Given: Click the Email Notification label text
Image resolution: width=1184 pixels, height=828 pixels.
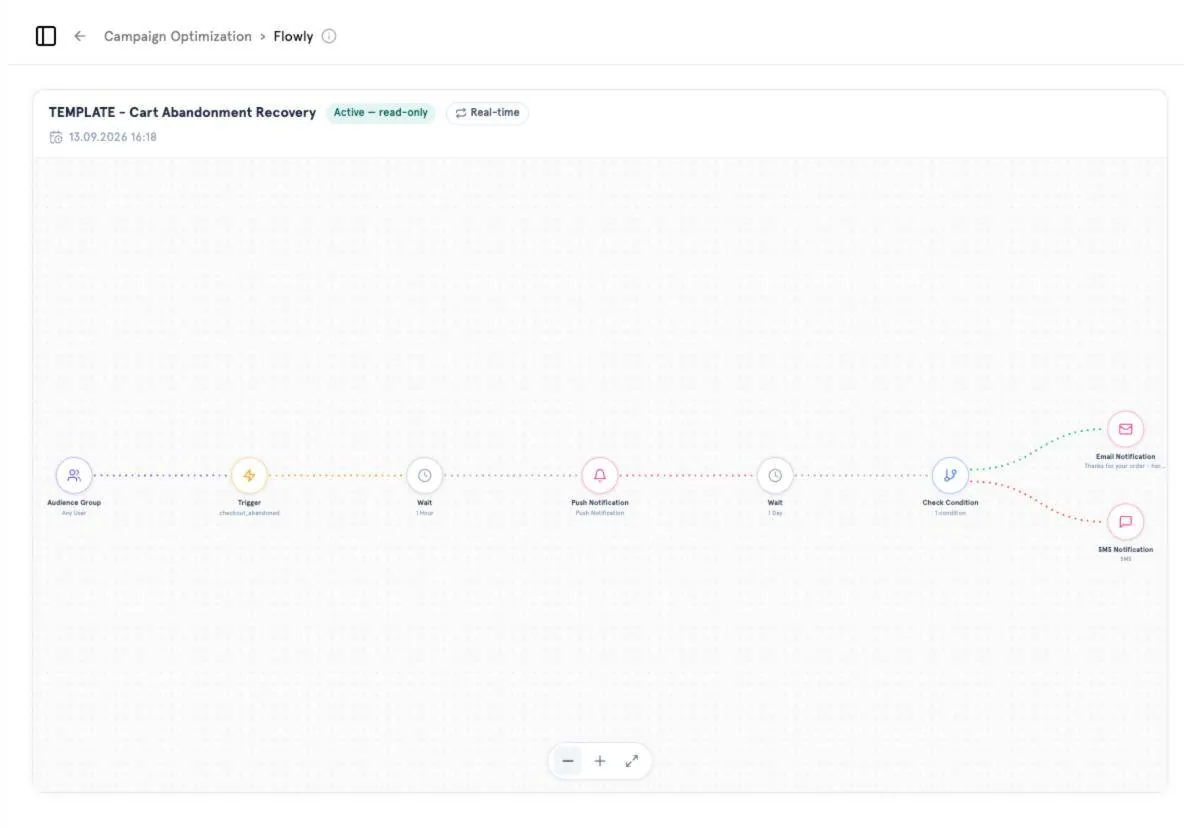Looking at the screenshot, I should pyautogui.click(x=1125, y=457).
